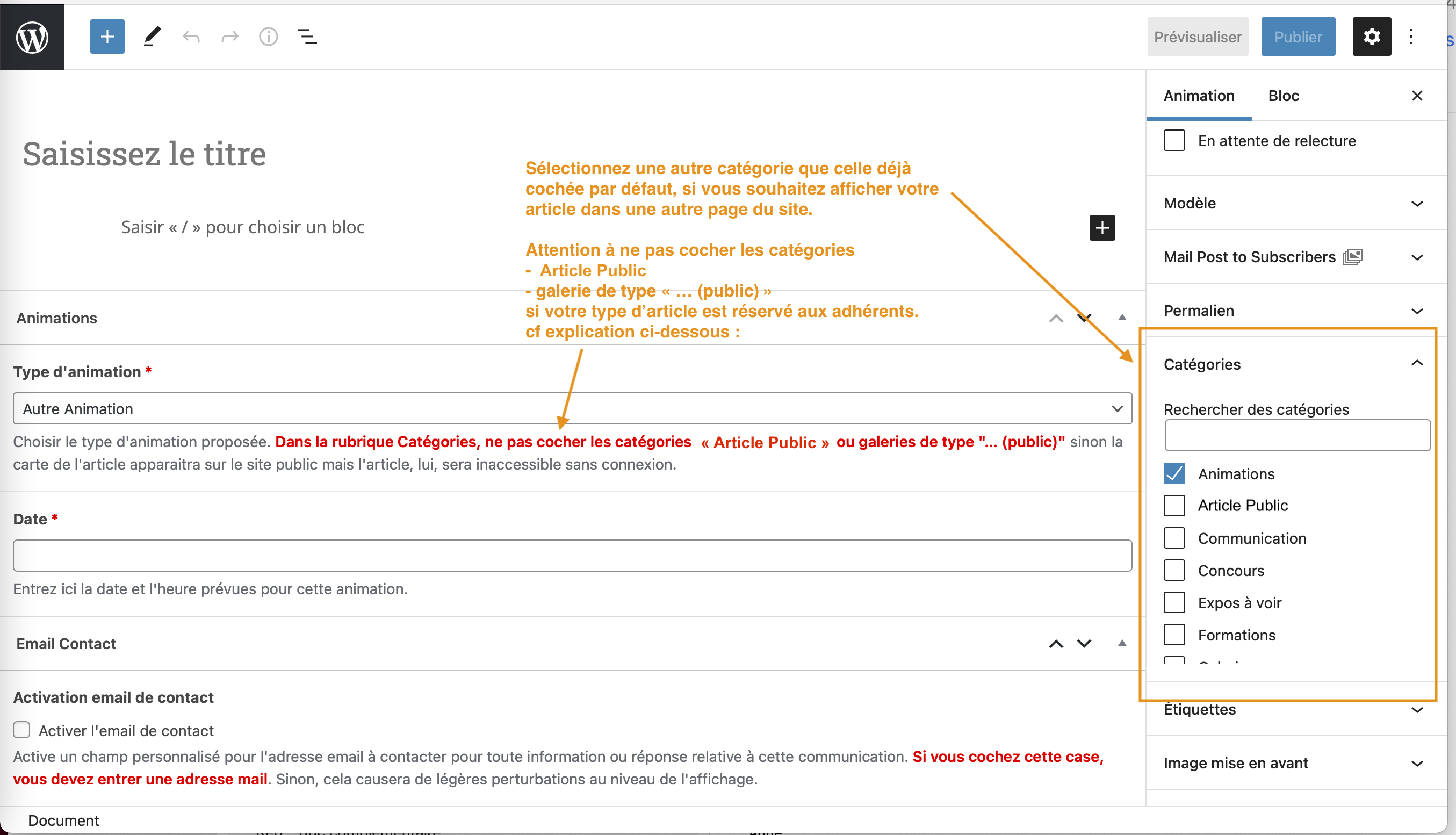Enable En attente de relecture checkbox

tap(1174, 140)
